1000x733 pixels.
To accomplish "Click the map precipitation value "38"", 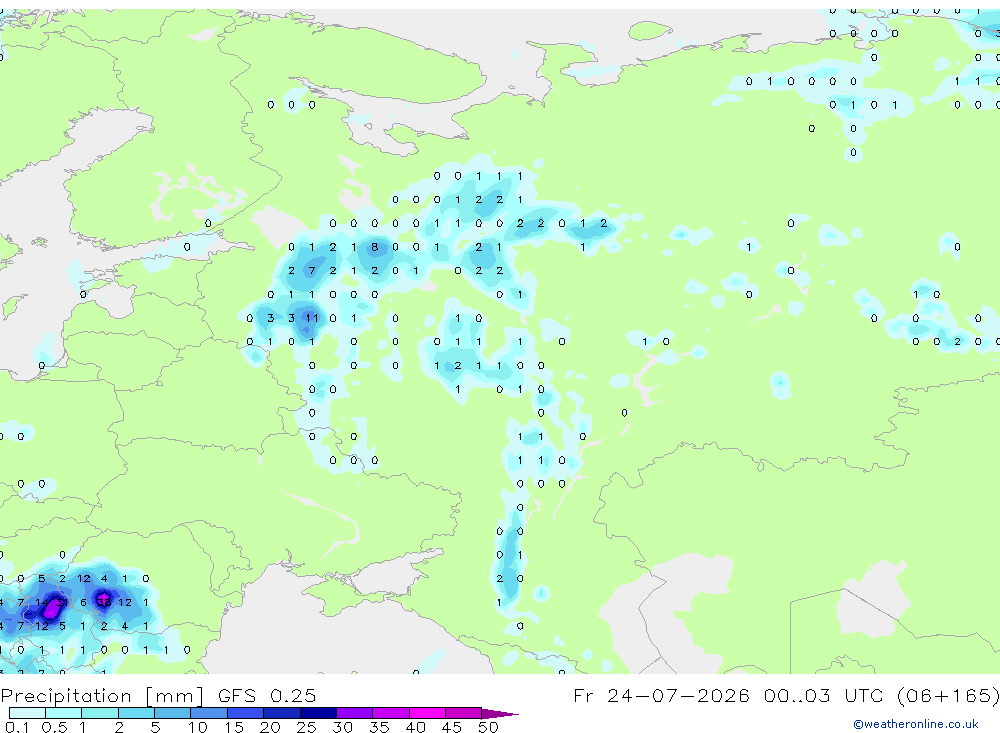I will coord(104,602).
